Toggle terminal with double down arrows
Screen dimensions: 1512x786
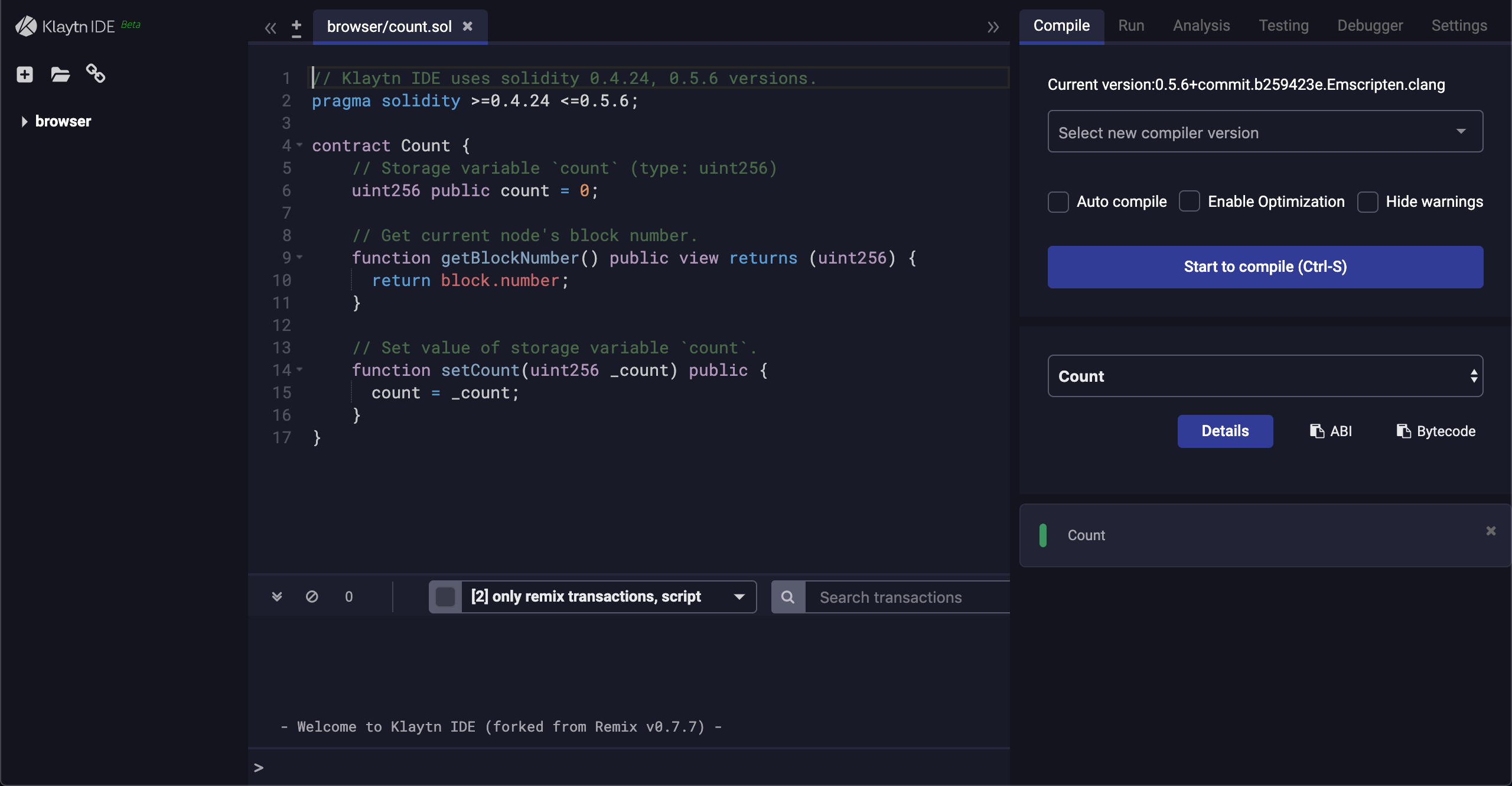click(x=277, y=596)
